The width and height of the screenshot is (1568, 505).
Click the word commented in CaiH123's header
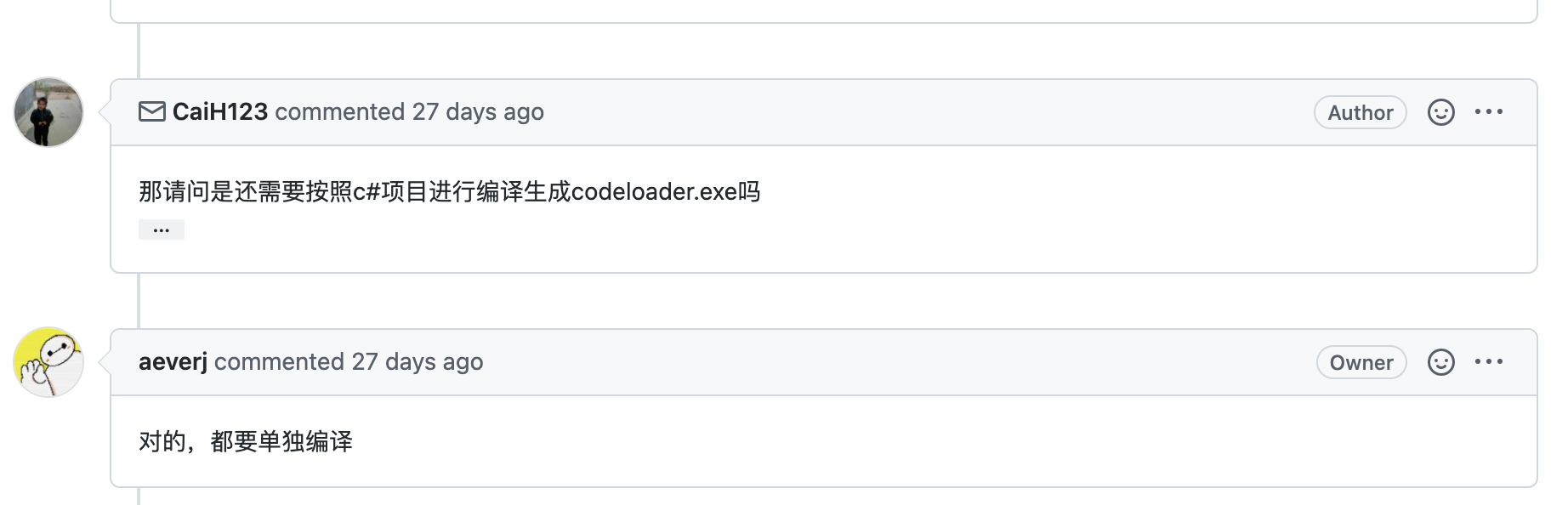(x=340, y=111)
